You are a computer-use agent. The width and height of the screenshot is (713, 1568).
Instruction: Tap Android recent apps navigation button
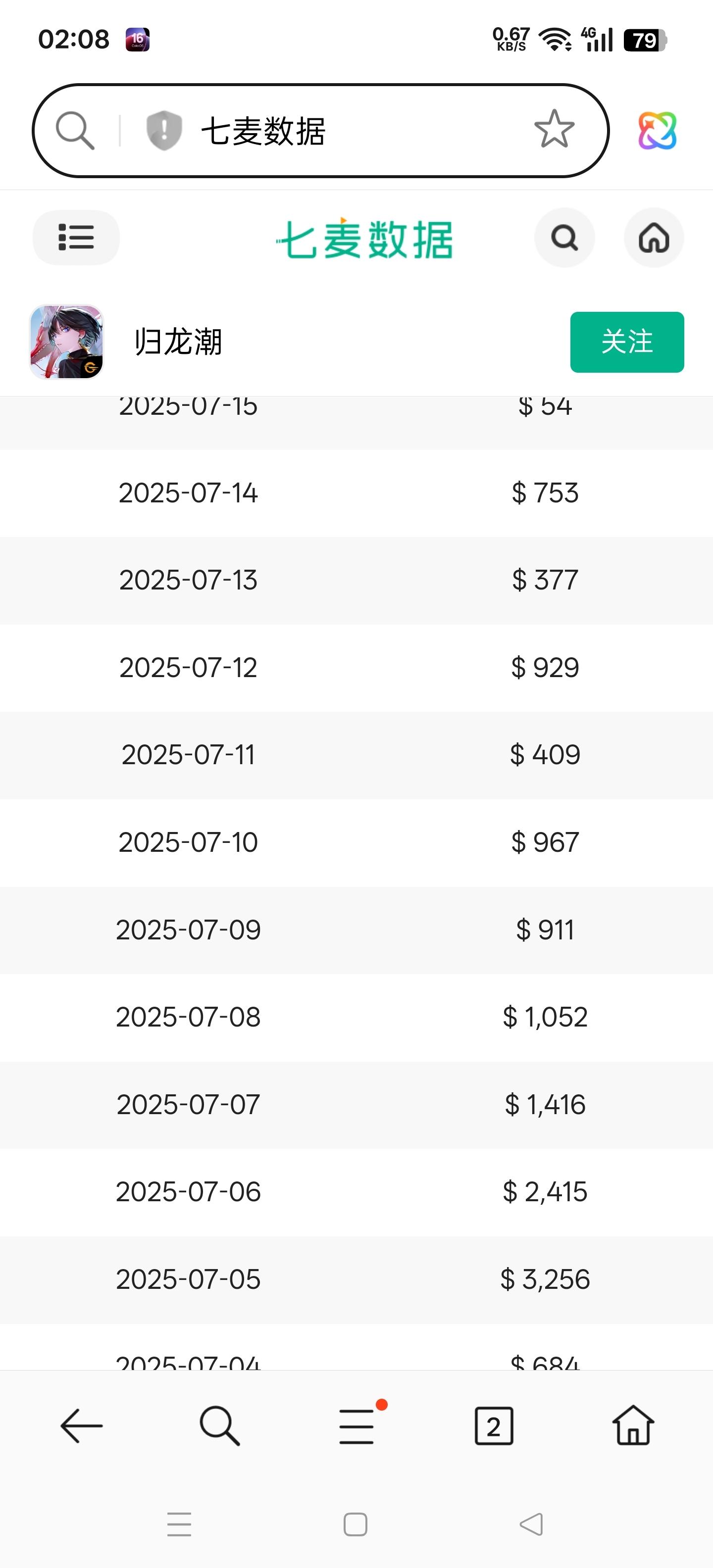[x=180, y=1524]
